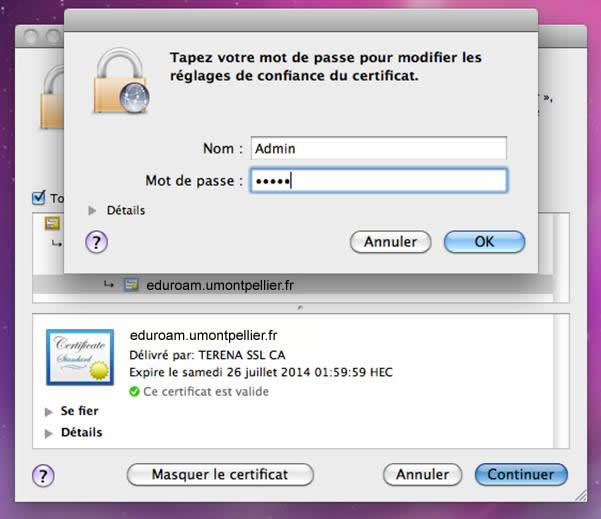
Task: Click the split-pane divider handle above certificate details
Action: click(x=300, y=307)
